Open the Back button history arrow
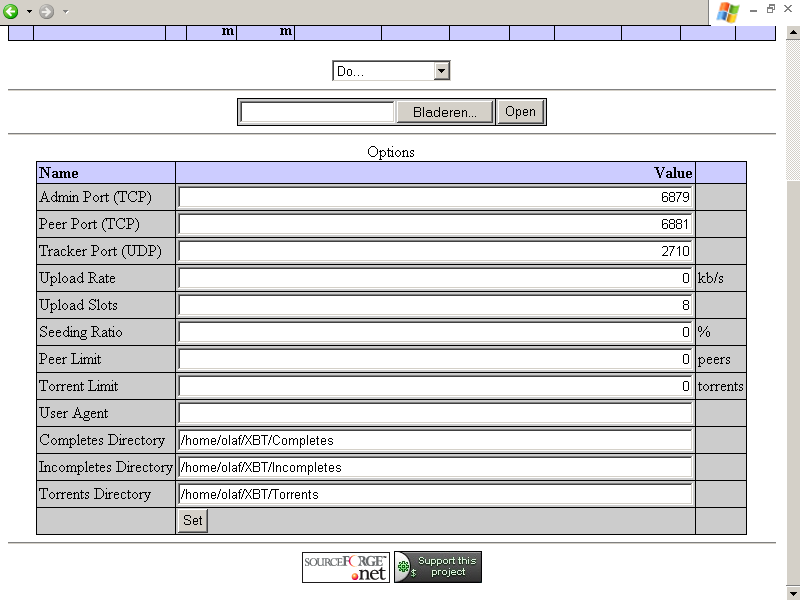The image size is (800, 600). pos(28,12)
